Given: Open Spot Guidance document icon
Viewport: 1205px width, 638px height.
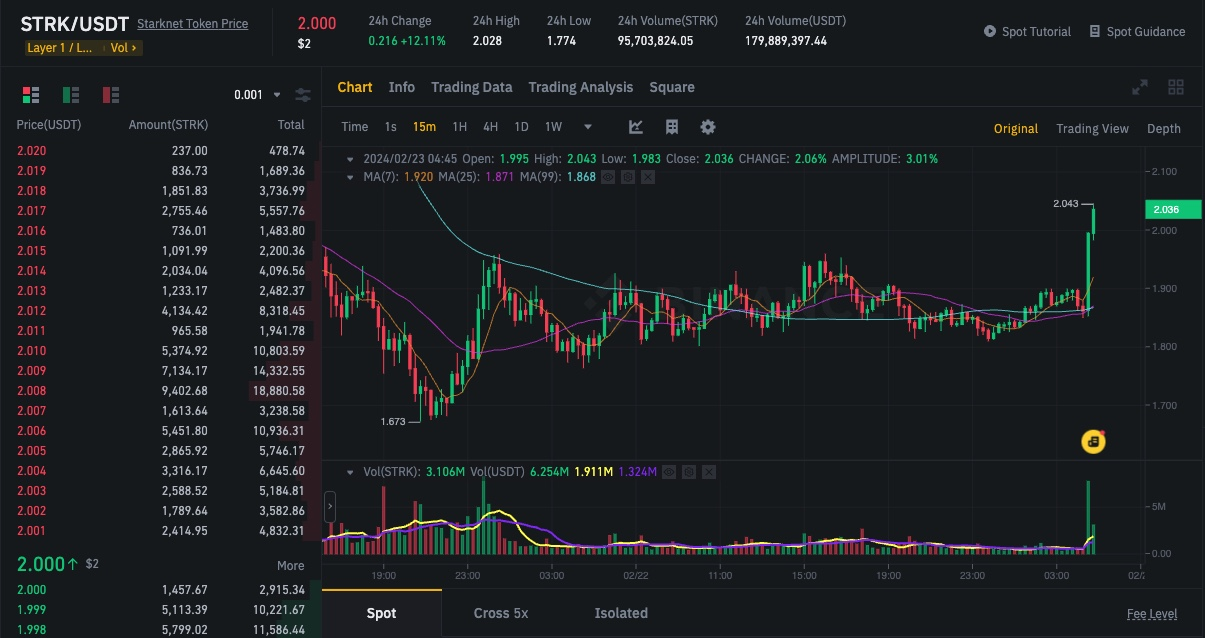Looking at the screenshot, I should (x=1095, y=32).
